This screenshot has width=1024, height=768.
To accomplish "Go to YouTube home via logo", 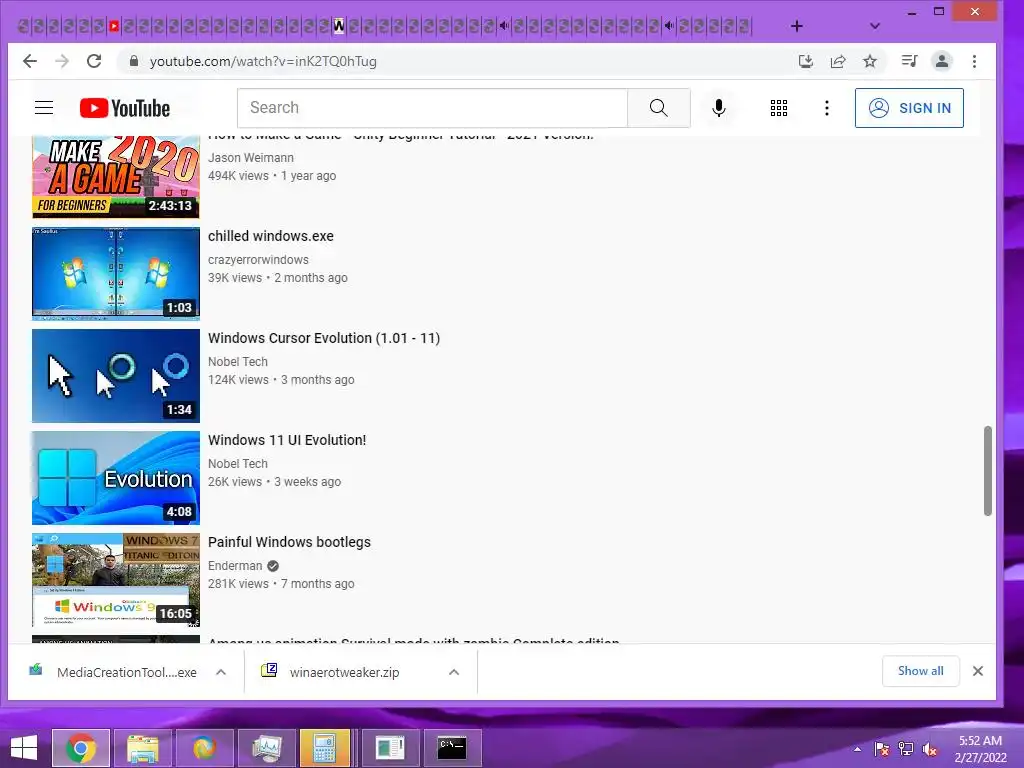I will coord(125,108).
